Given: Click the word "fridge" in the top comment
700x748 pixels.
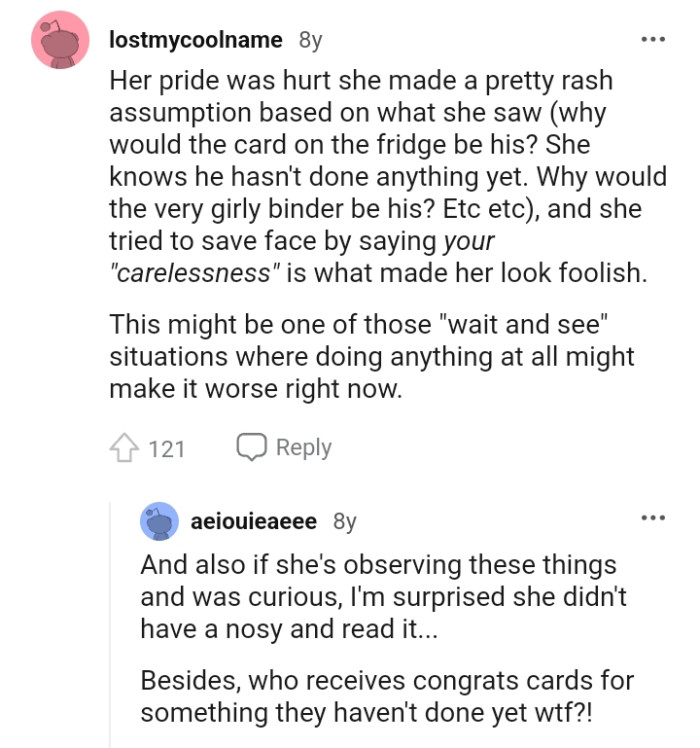Looking at the screenshot, I should point(397,143).
